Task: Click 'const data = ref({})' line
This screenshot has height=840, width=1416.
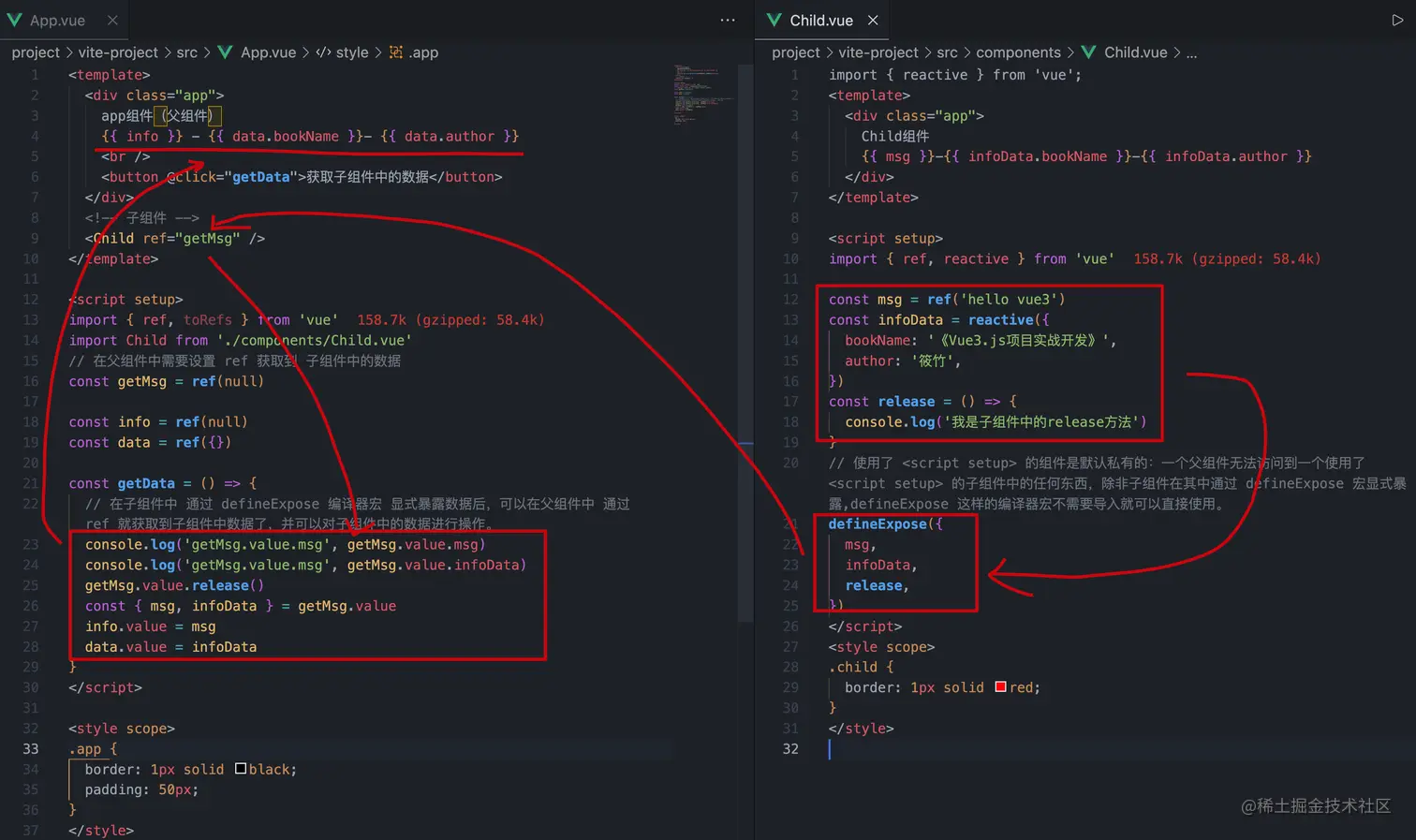Action: pos(150,442)
